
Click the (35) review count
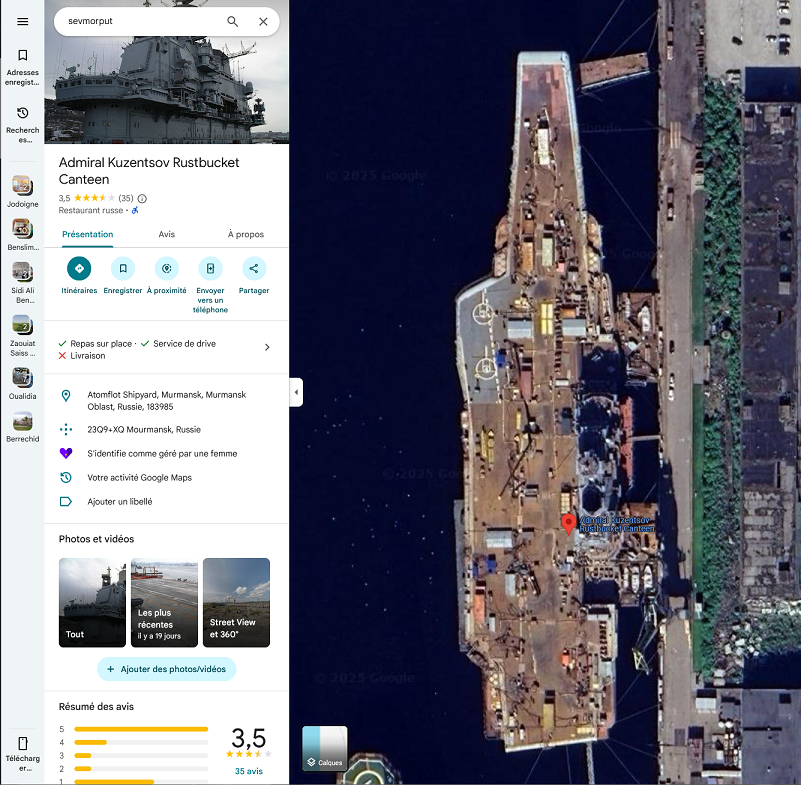(126, 198)
